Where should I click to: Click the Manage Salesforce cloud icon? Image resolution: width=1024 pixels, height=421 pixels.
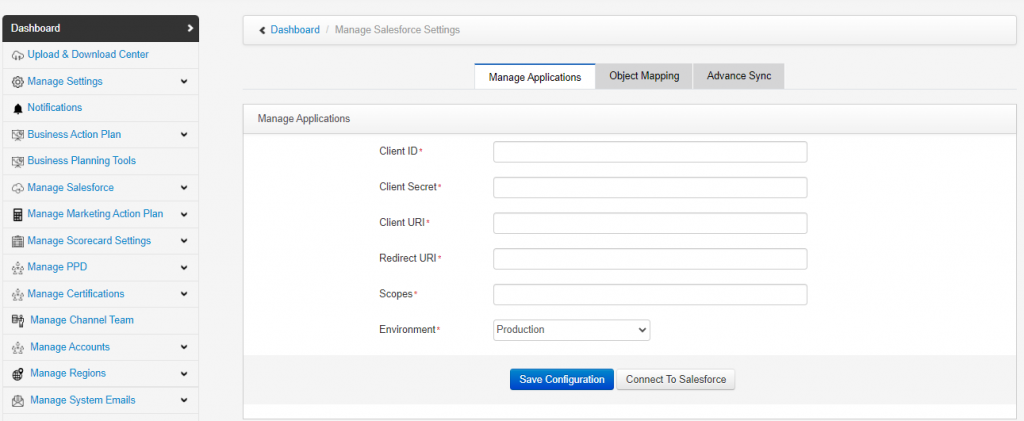coord(18,188)
